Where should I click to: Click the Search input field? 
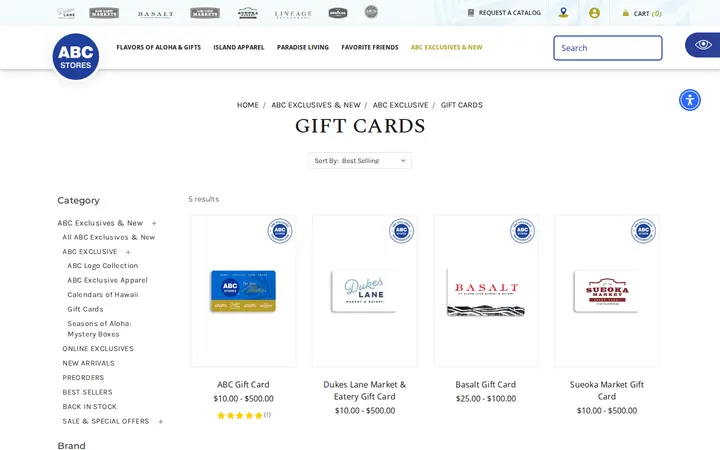(x=608, y=48)
